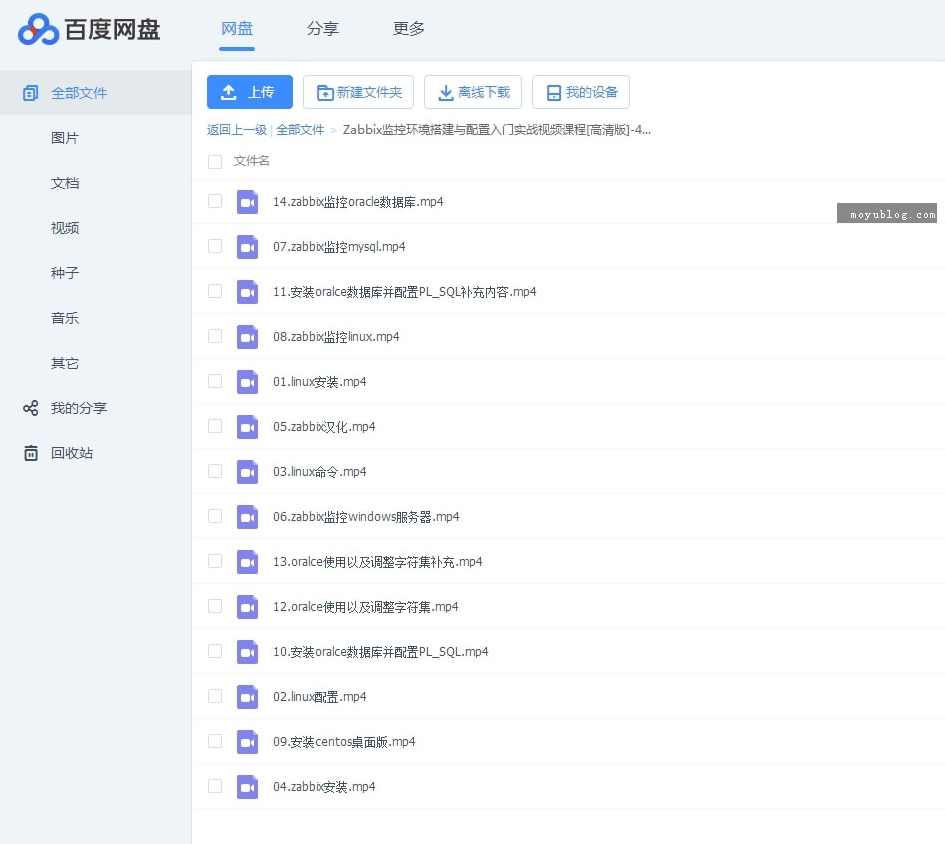This screenshot has height=844, width=945.
Task: Open the 回收站 recycle bin
Action: 71,453
